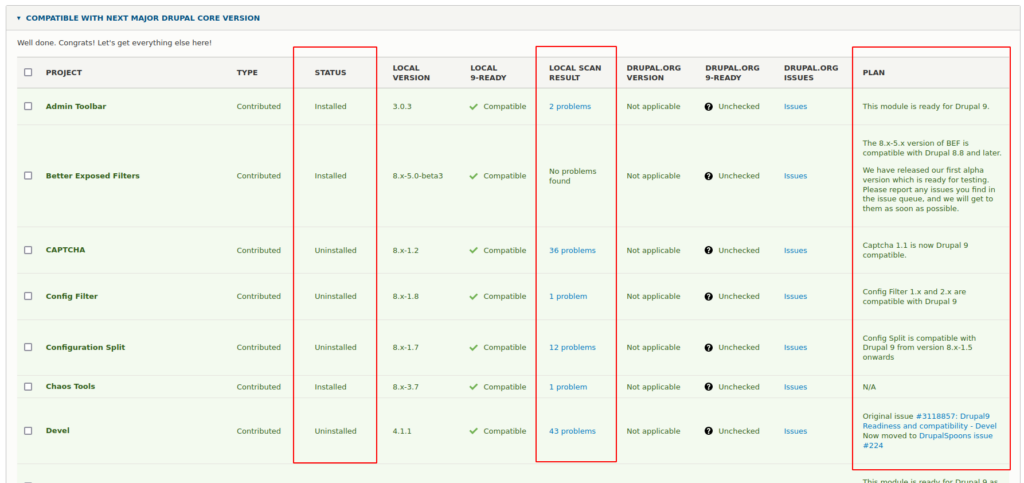This screenshot has height=483, width=1024.
Task: Tick the Configuration Split row checkbox
Action: [28, 347]
